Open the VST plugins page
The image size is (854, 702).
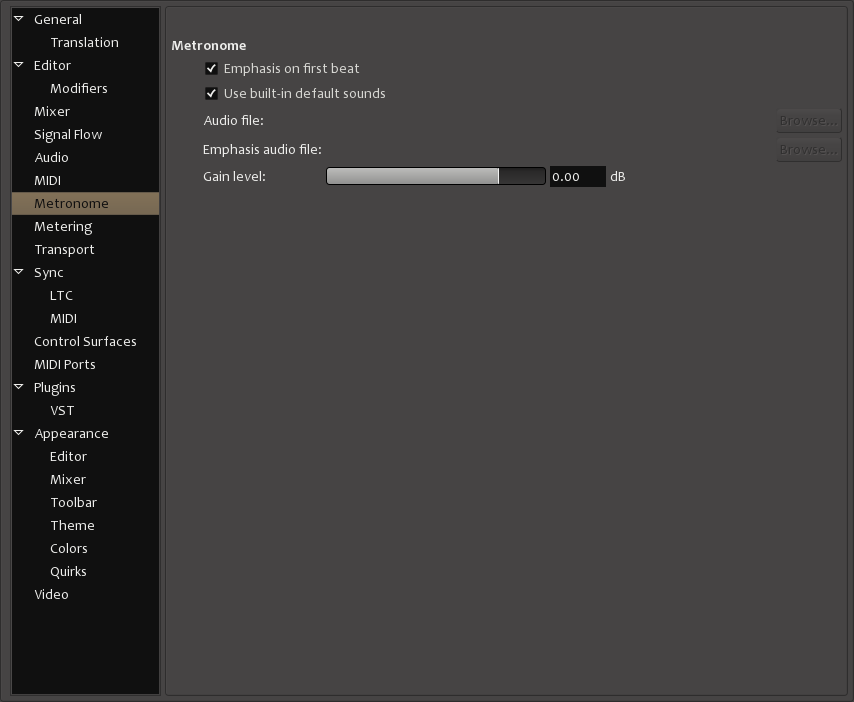pos(62,411)
